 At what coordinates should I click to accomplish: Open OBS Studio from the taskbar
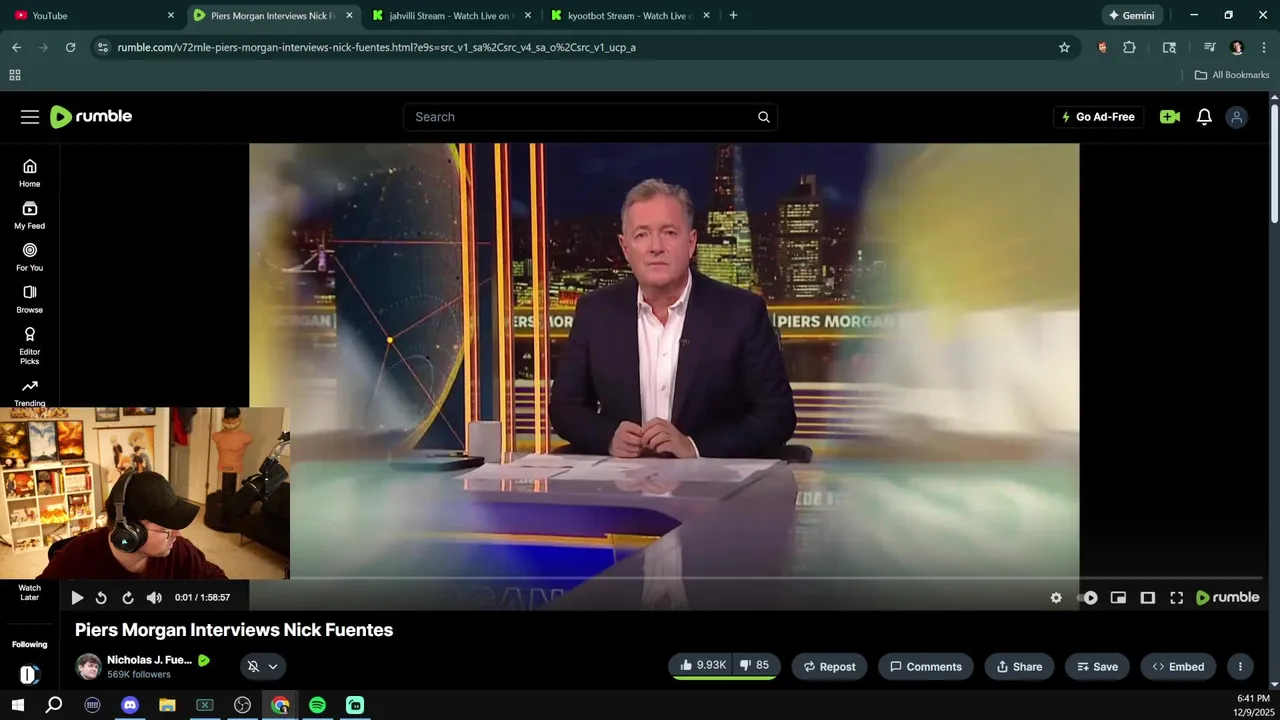pyautogui.click(x=242, y=705)
